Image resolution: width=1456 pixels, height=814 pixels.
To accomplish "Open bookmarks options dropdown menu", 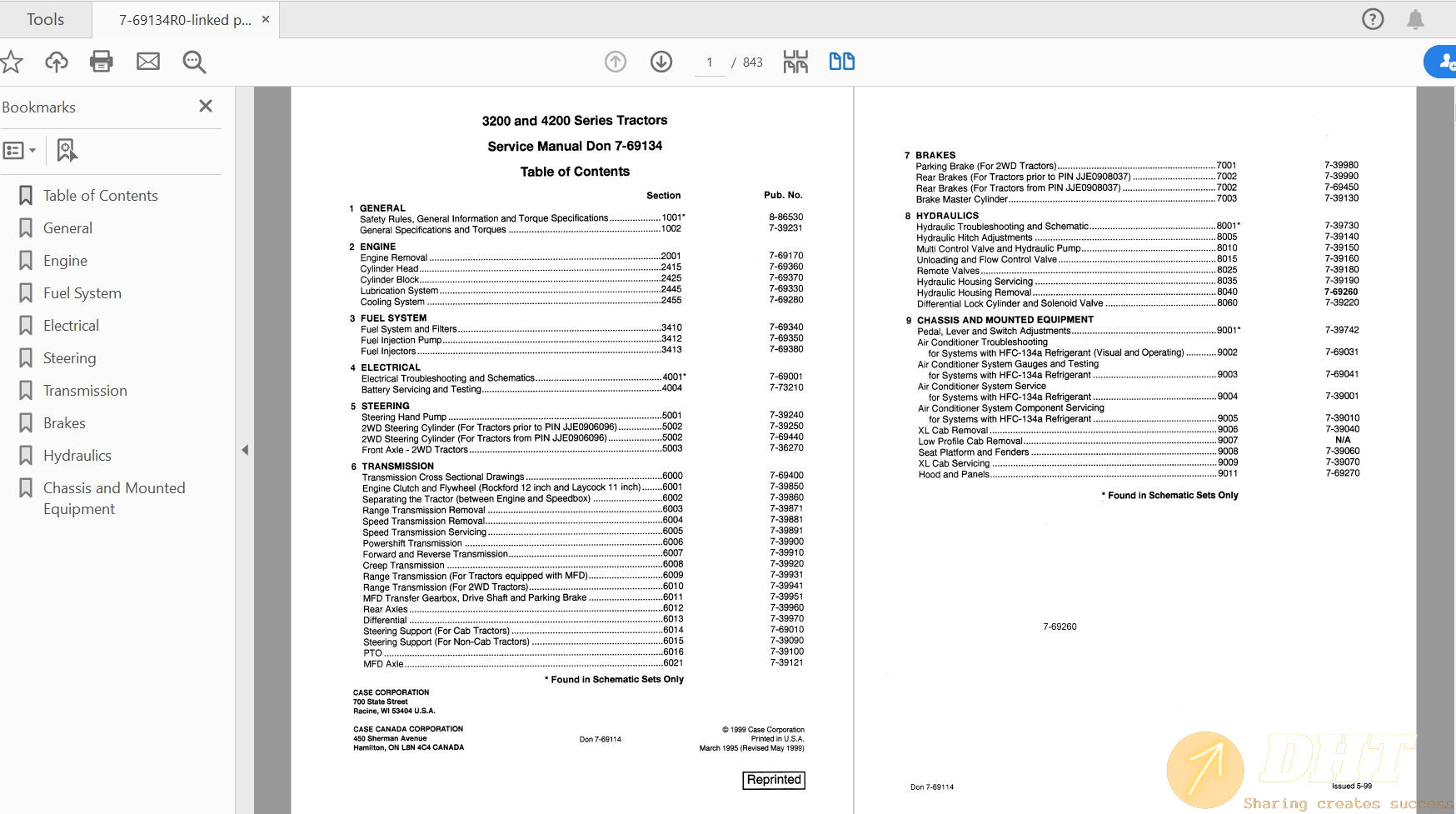I will click(x=20, y=151).
